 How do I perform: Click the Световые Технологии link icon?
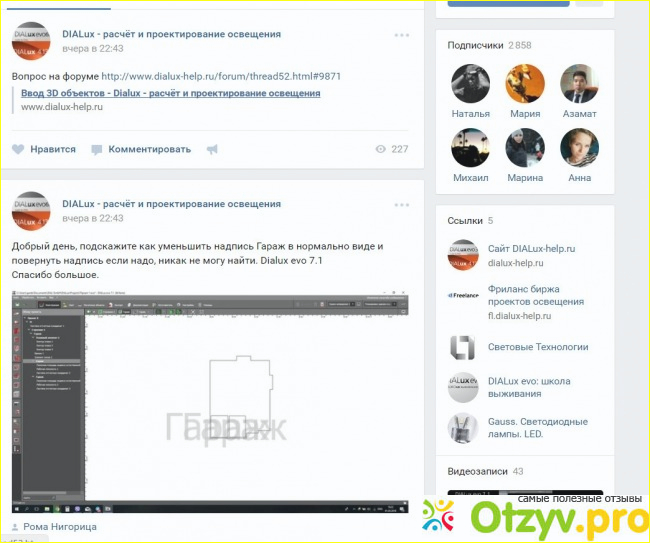click(463, 347)
